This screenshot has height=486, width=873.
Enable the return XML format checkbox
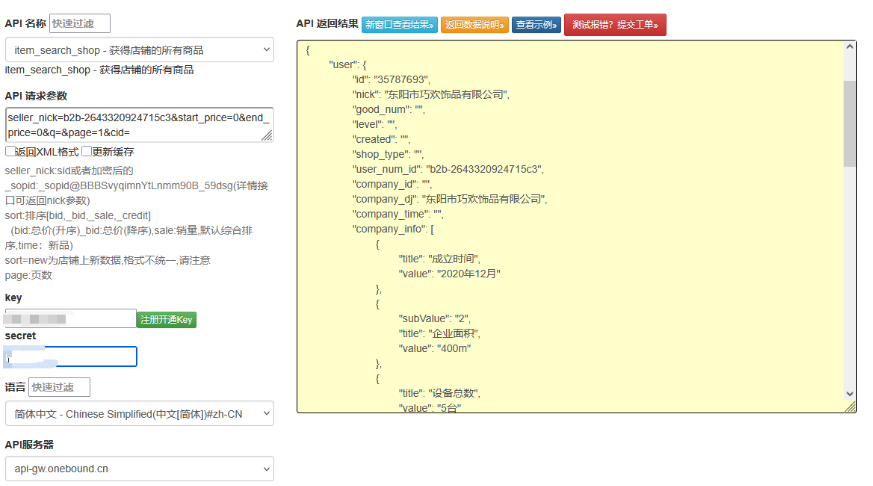click(10, 151)
